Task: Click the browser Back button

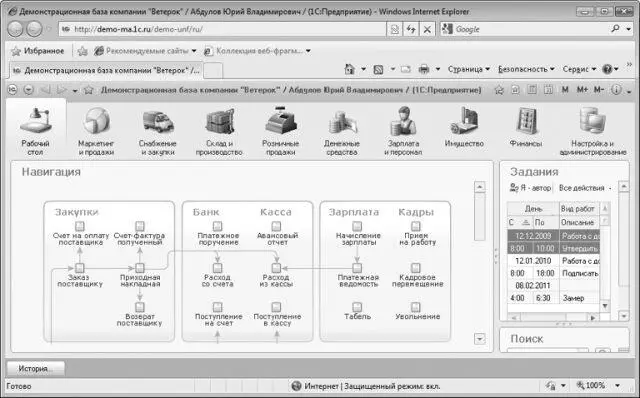Action: [16, 29]
